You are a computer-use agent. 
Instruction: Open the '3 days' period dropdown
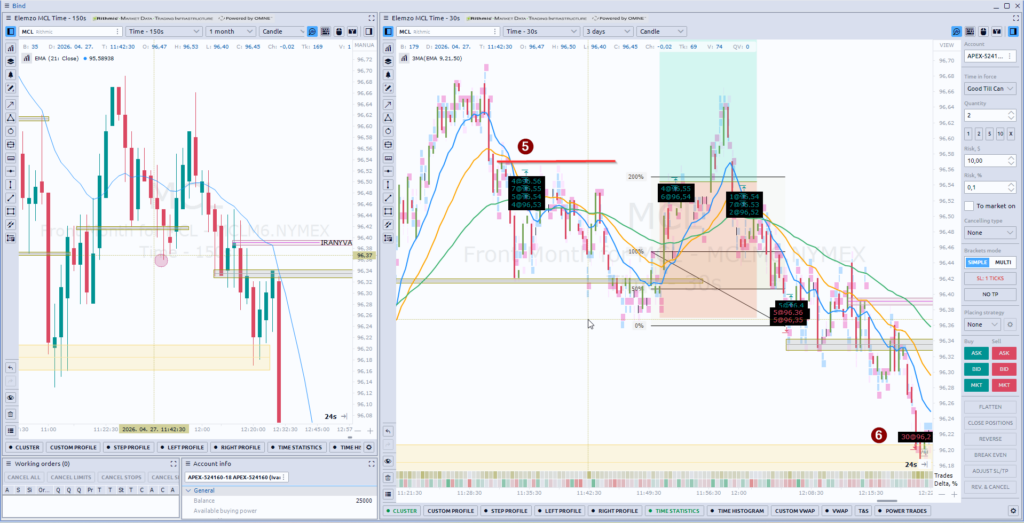(x=607, y=31)
